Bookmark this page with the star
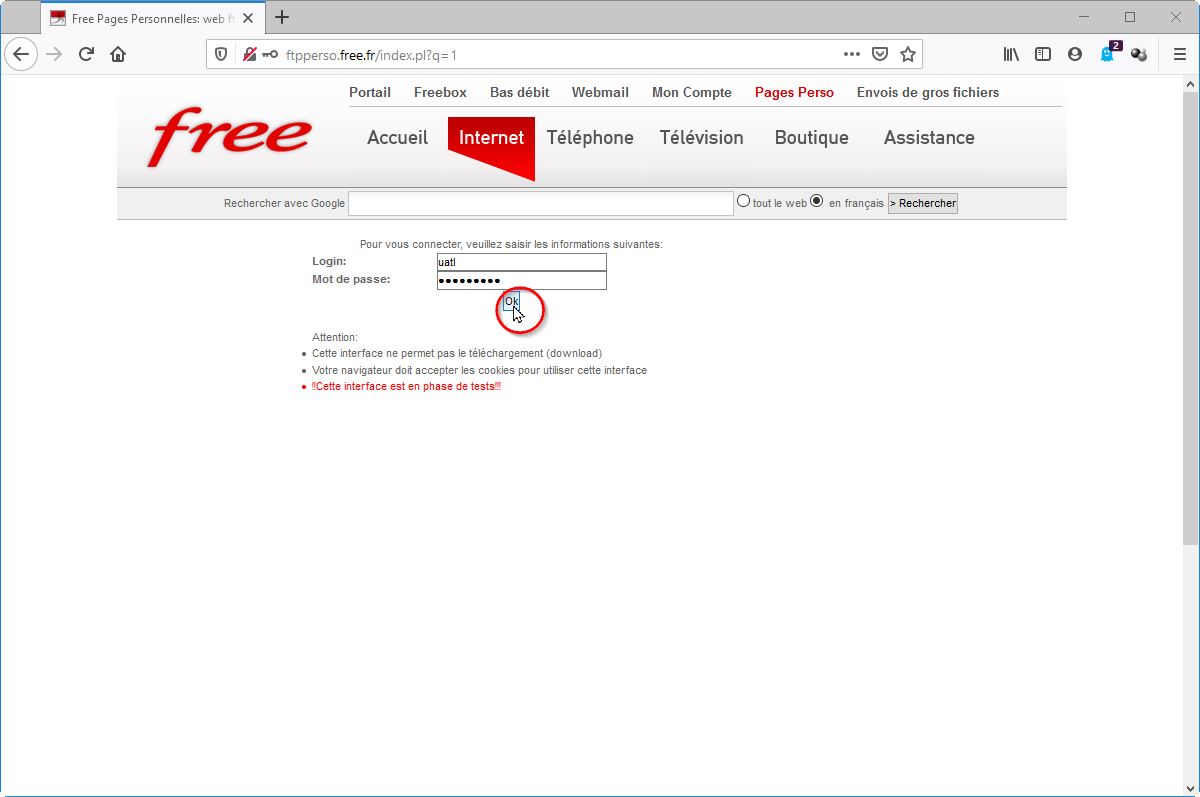 [x=908, y=55]
